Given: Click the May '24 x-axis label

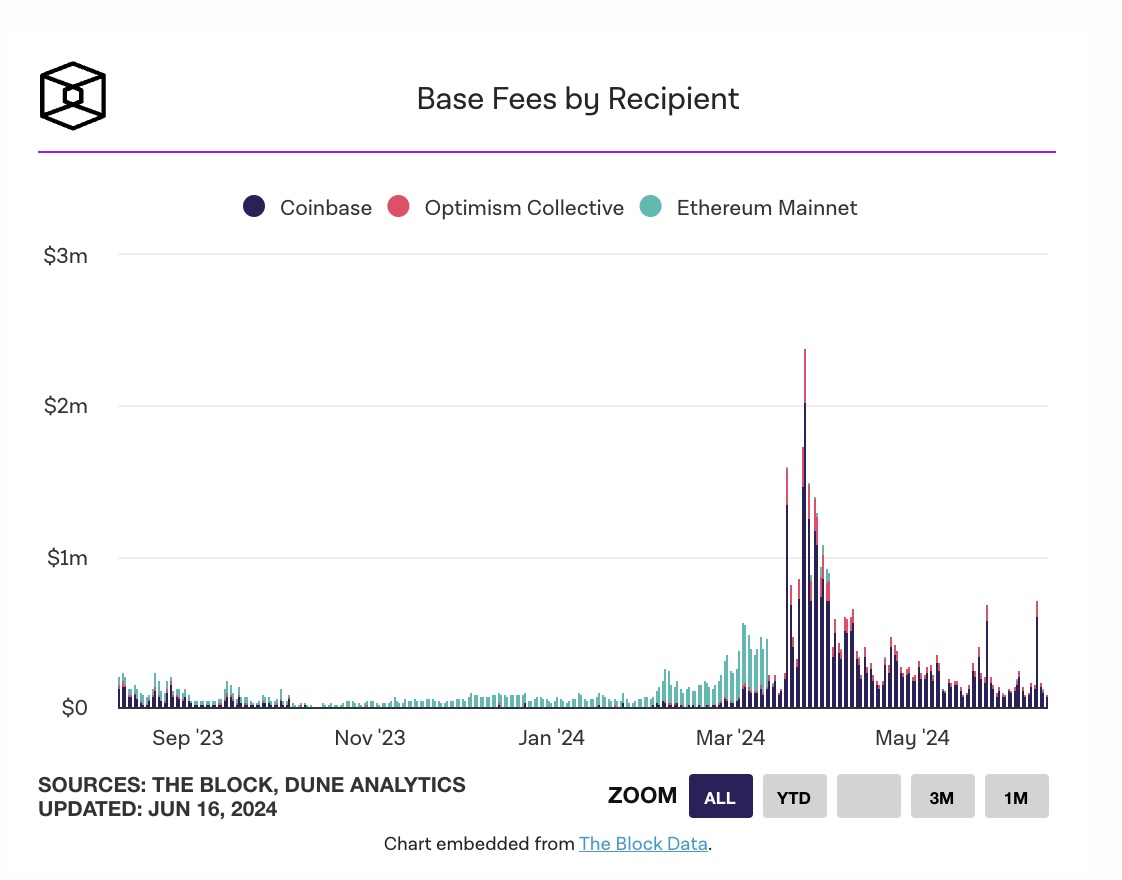Looking at the screenshot, I should (x=912, y=738).
